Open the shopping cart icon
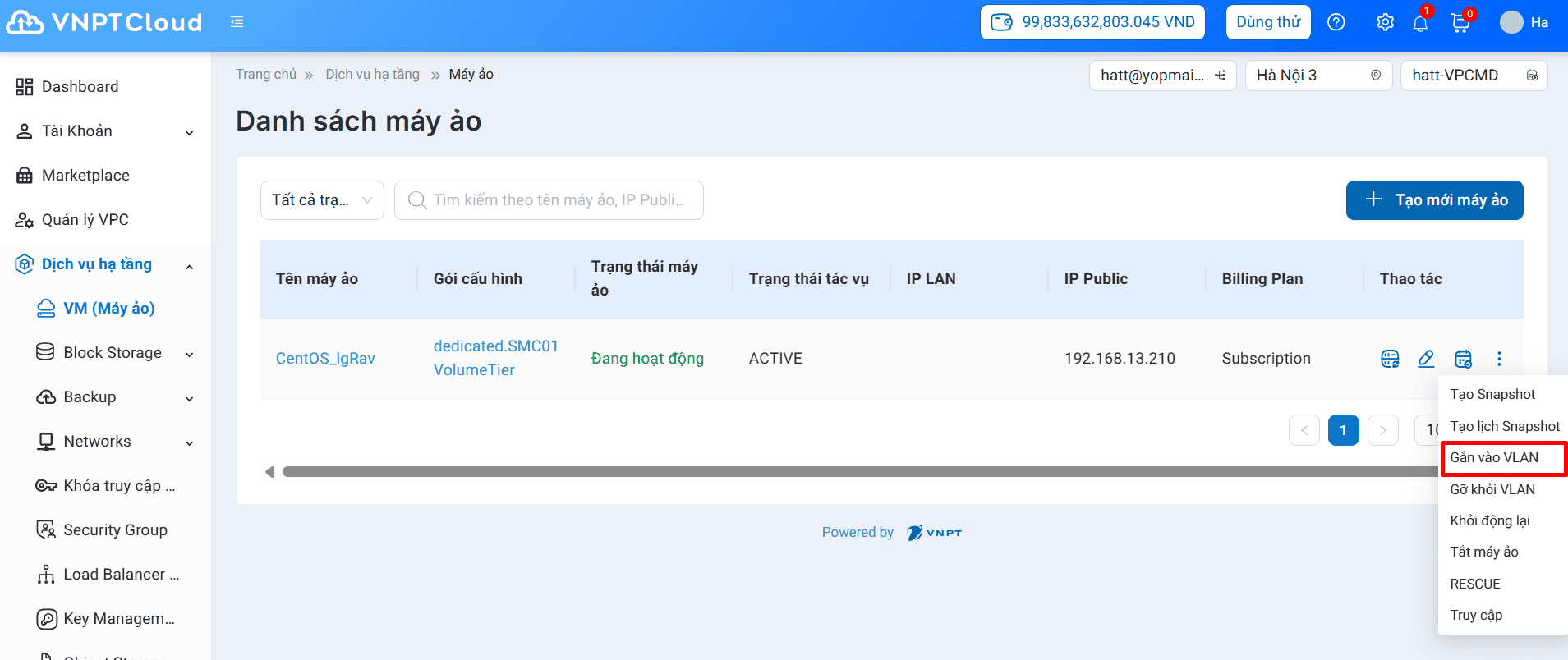This screenshot has height=660, width=1568. [x=1460, y=23]
